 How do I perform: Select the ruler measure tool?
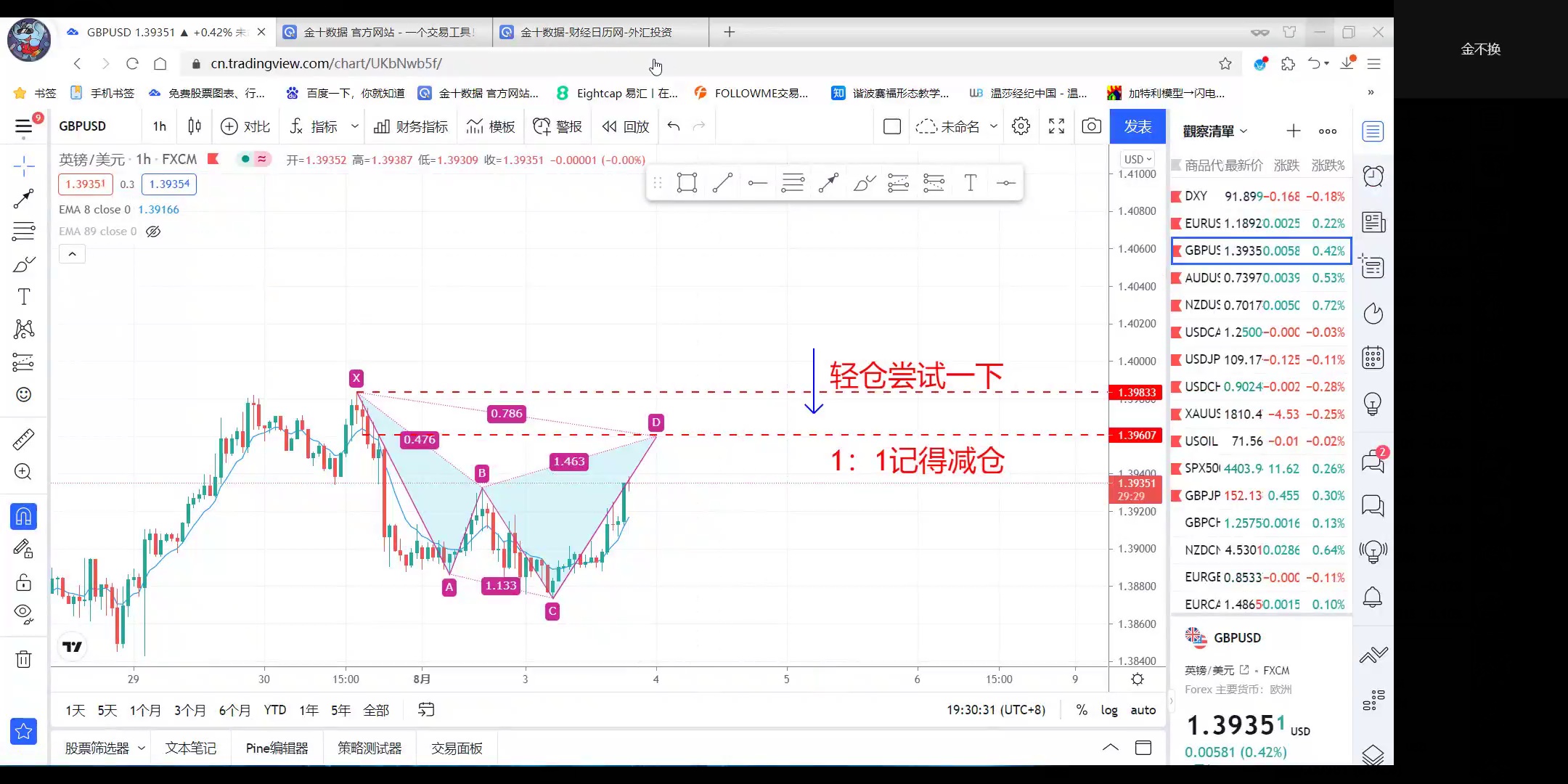tap(23, 439)
